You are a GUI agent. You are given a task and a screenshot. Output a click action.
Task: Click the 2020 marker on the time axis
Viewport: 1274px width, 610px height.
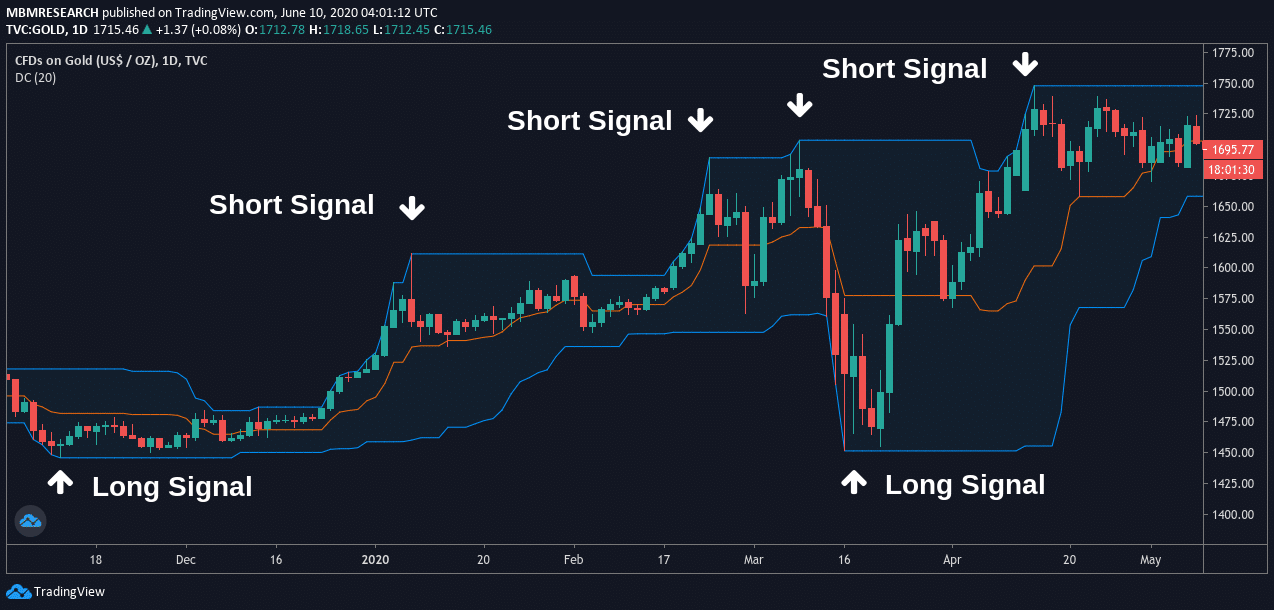374,560
